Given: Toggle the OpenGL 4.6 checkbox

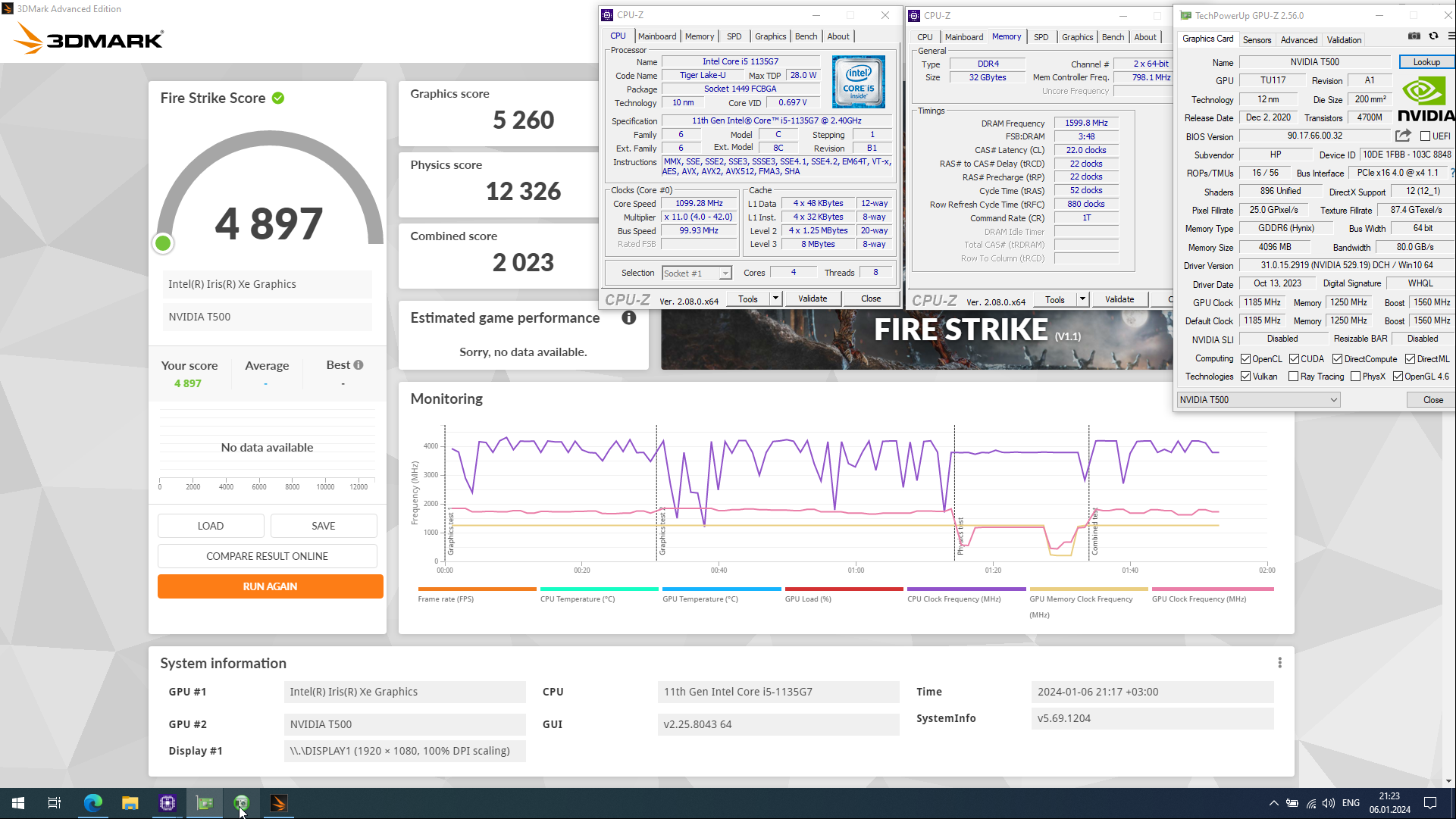Looking at the screenshot, I should (1398, 377).
